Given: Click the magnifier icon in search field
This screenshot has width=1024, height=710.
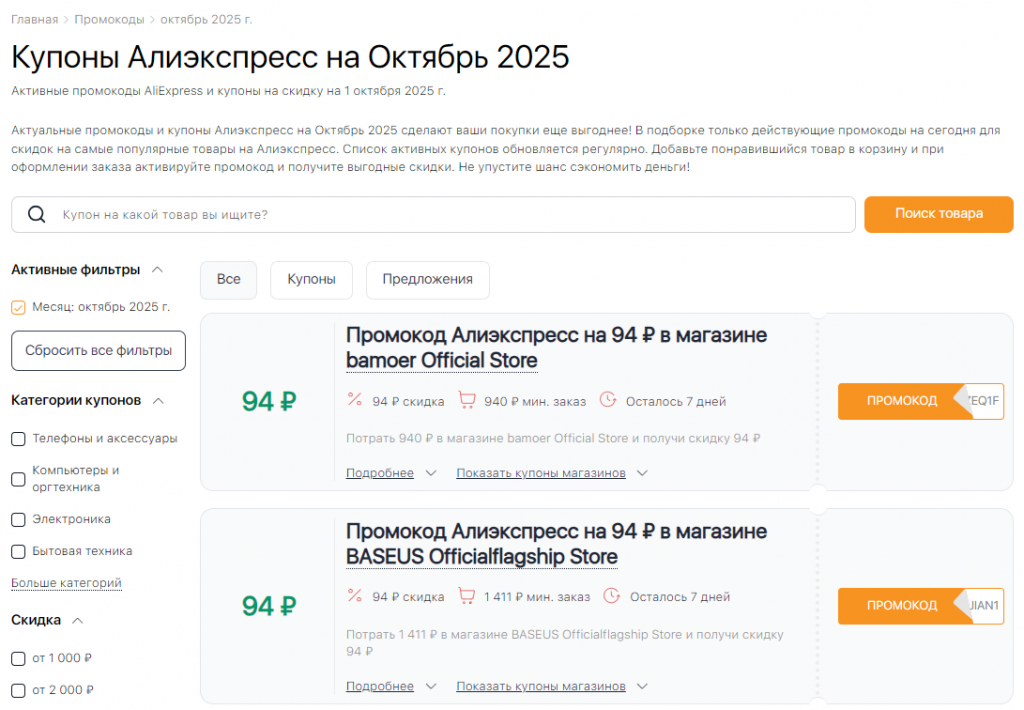Looking at the screenshot, I should pos(37,215).
